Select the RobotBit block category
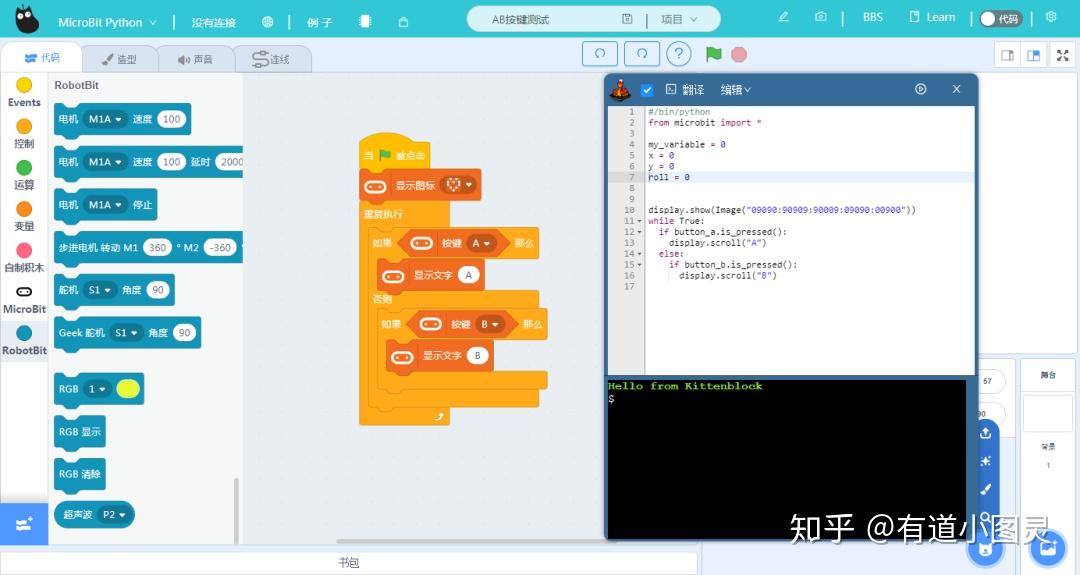Viewport: 1080px width, 575px height. coord(24,341)
